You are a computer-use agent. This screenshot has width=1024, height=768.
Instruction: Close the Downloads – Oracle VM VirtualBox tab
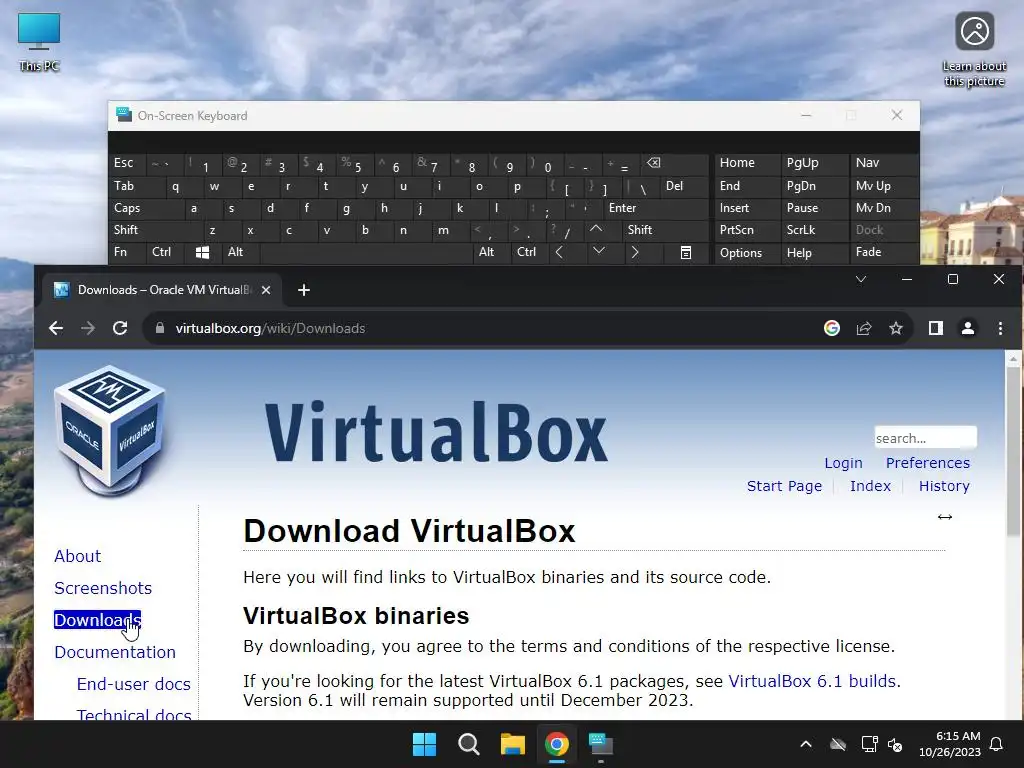coord(266,290)
